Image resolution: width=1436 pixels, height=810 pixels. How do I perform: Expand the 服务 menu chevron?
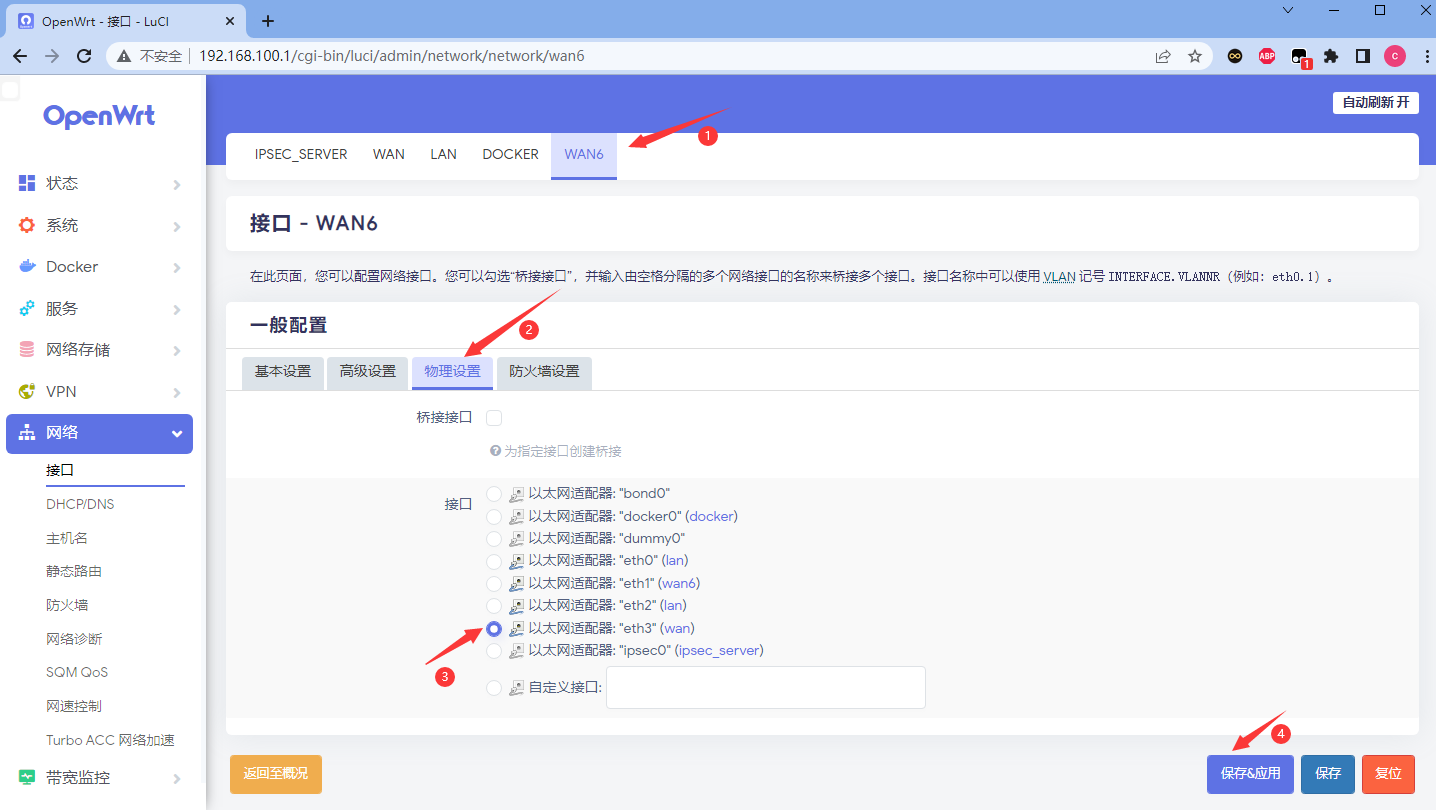click(x=176, y=309)
